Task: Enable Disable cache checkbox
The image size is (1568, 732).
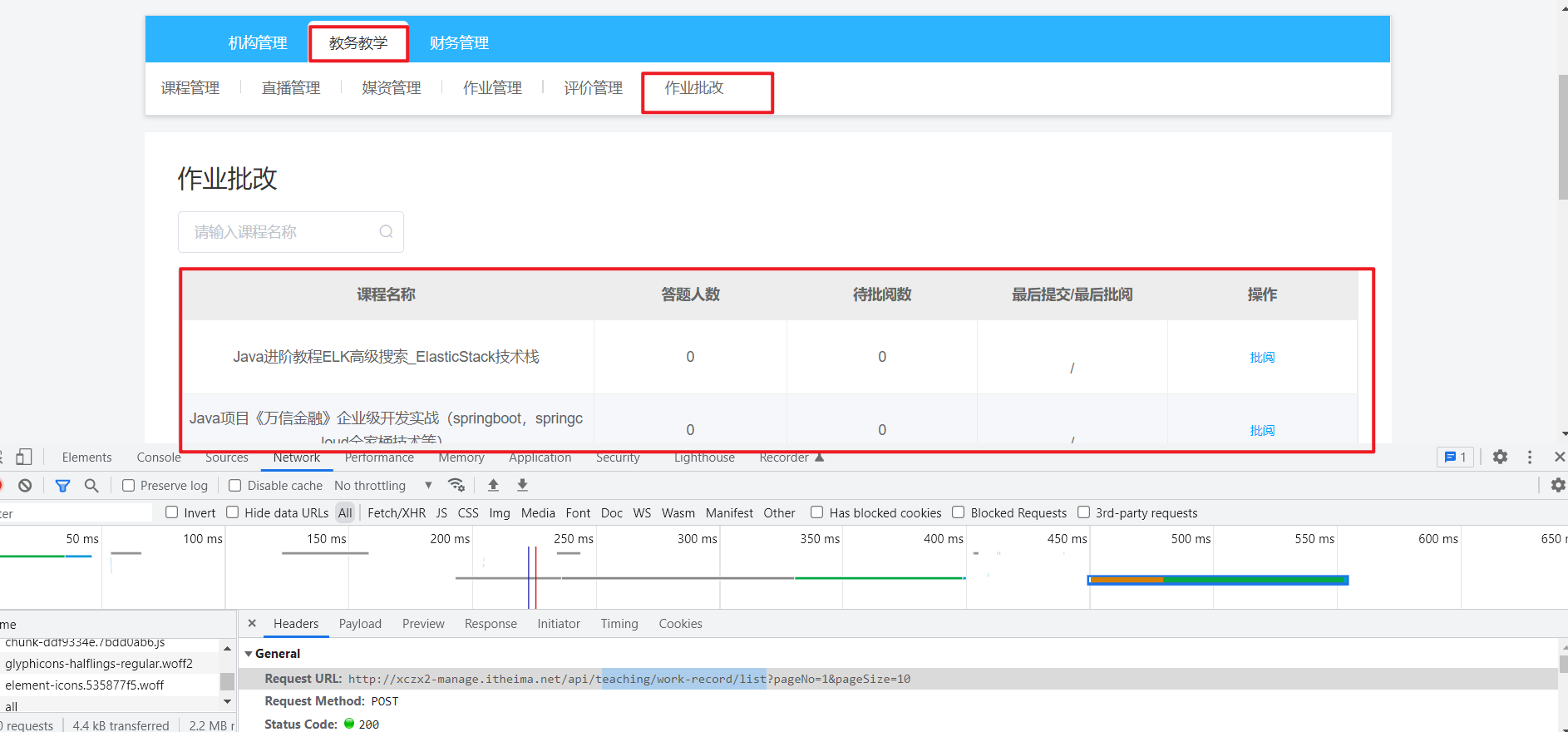Action: tap(235, 485)
